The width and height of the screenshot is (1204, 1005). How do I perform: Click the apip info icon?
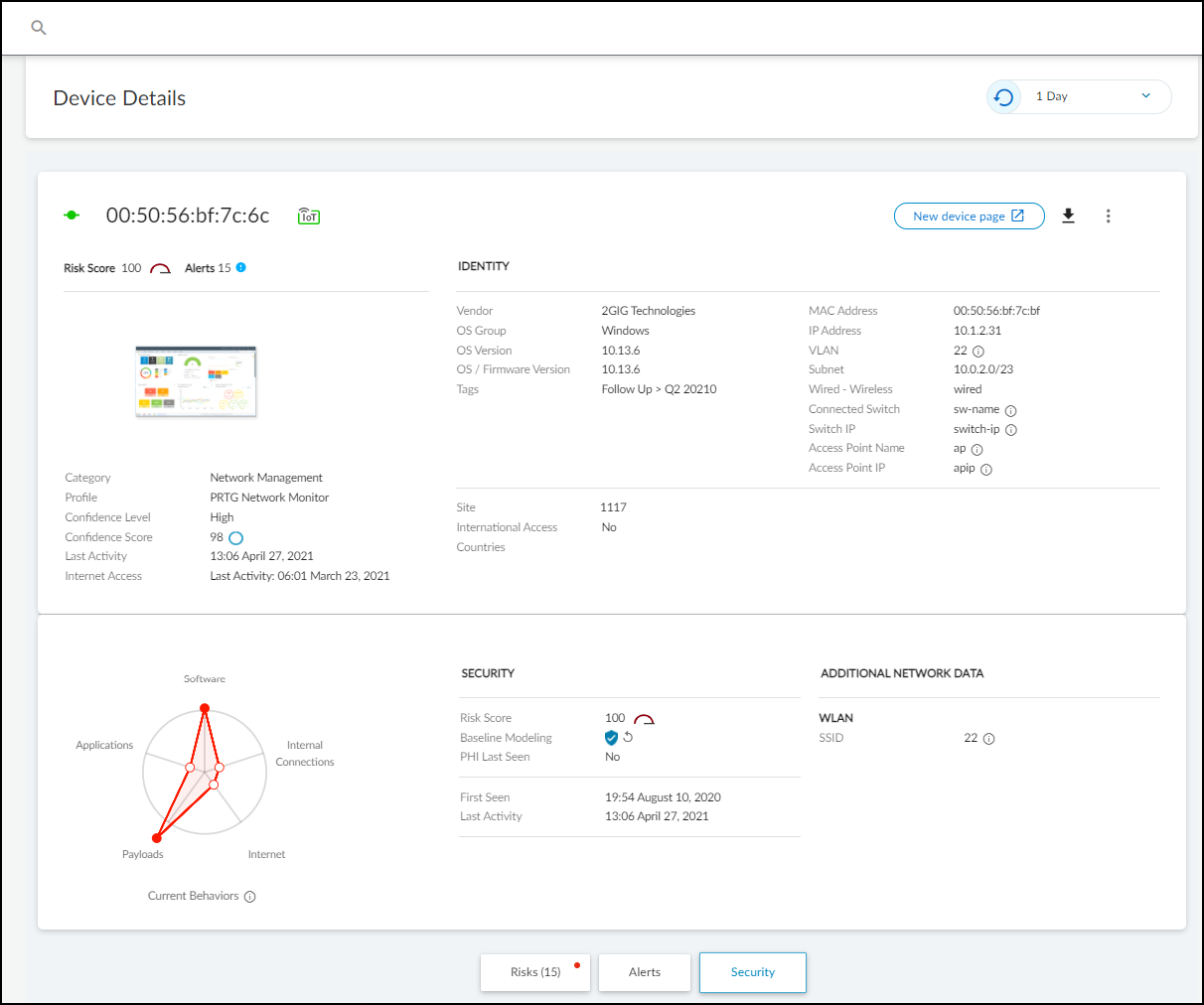[986, 470]
